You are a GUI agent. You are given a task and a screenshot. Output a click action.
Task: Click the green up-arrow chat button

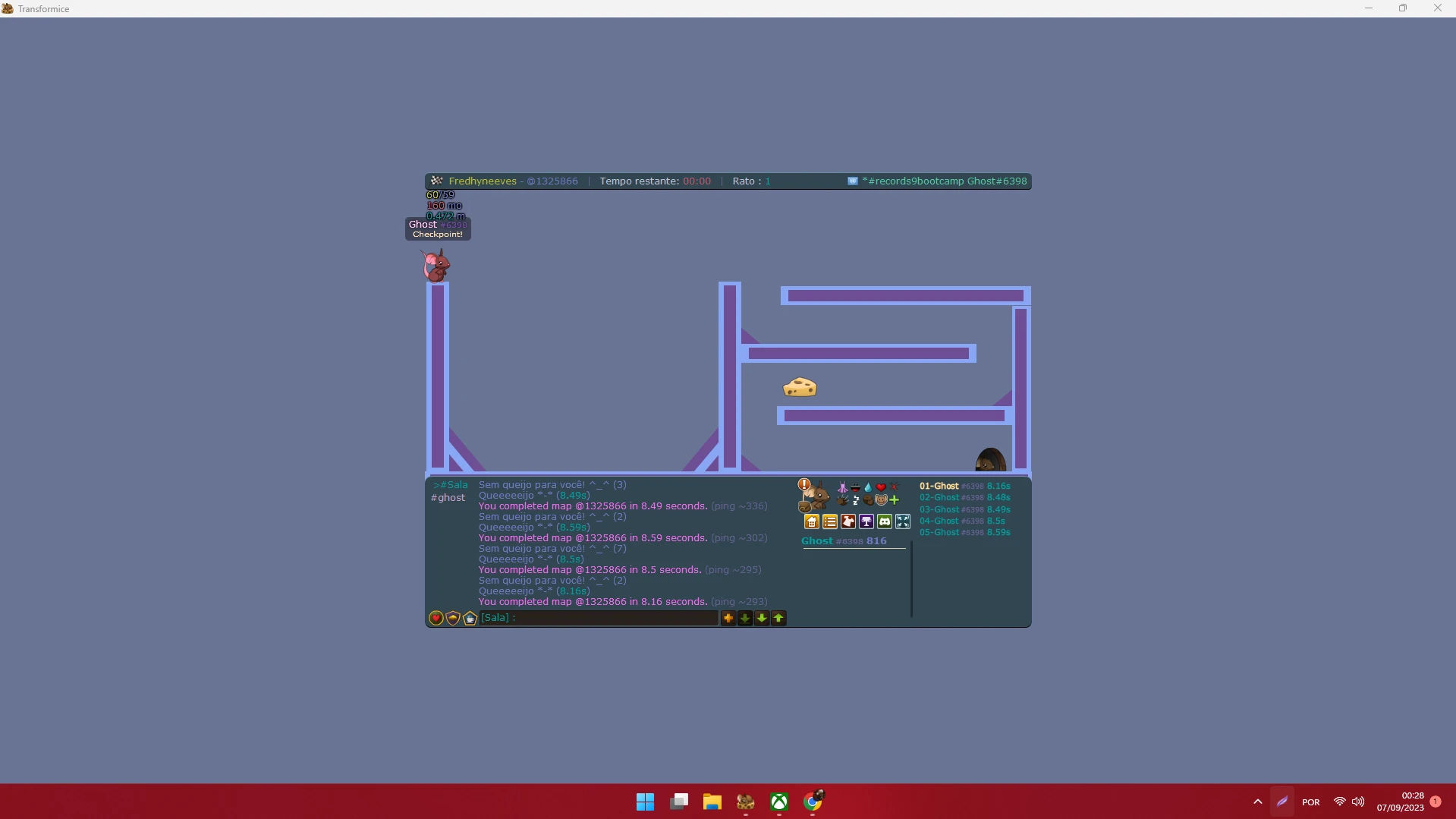click(x=778, y=619)
